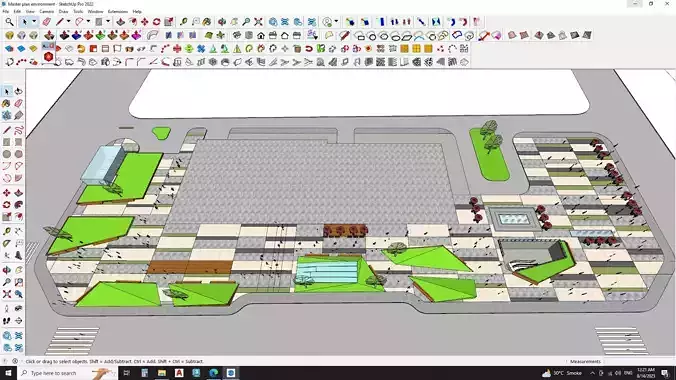Image resolution: width=676 pixels, height=380 pixels.
Task: Select Push/Pull tool in top toolbar
Action: click(x=121, y=22)
